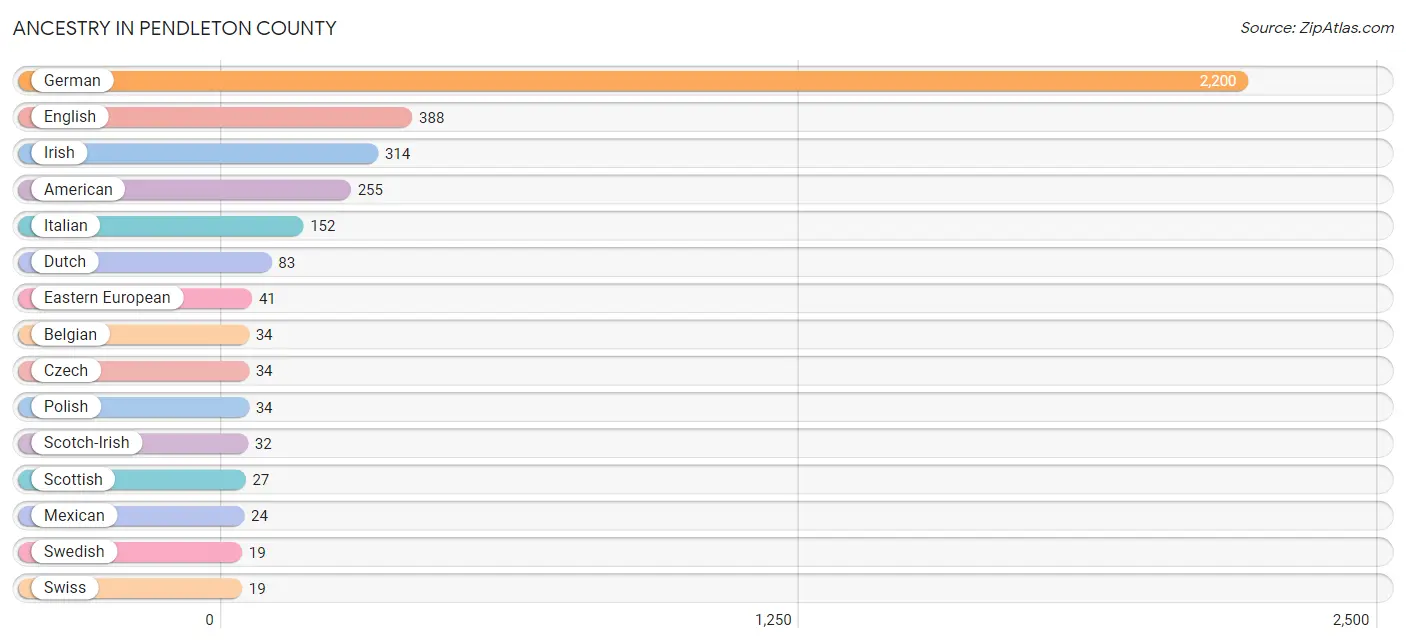Select the Dutch ancestry label
1406x644 pixels.
(x=65, y=262)
